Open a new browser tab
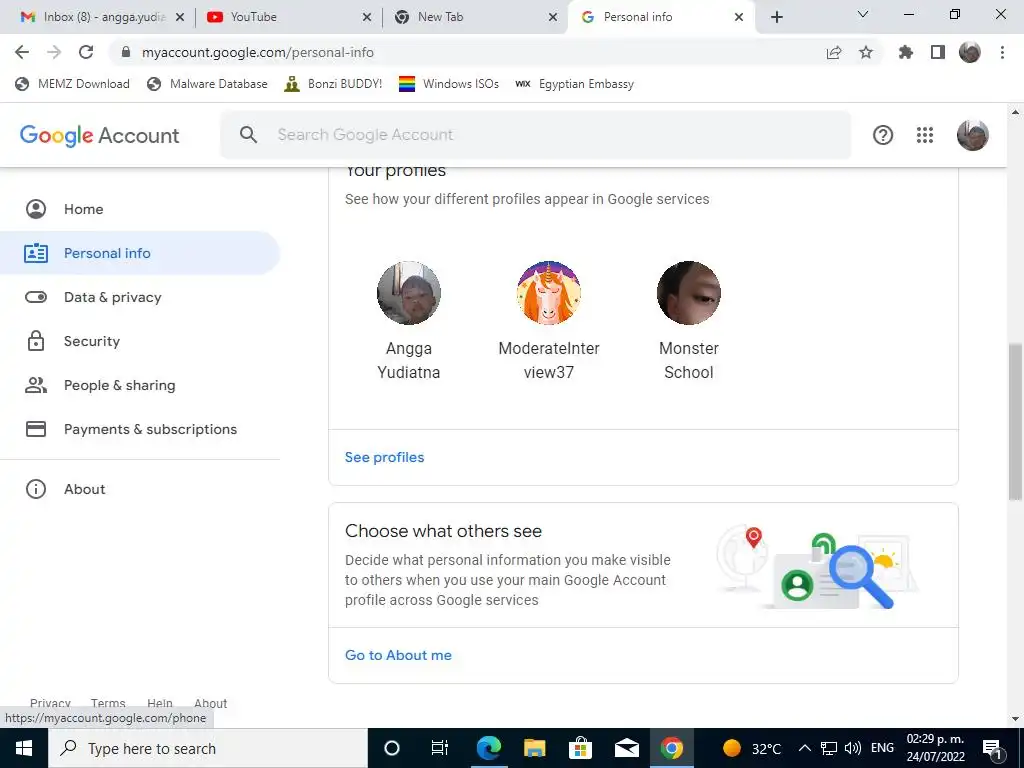Image resolution: width=1024 pixels, height=768 pixels. [x=776, y=18]
